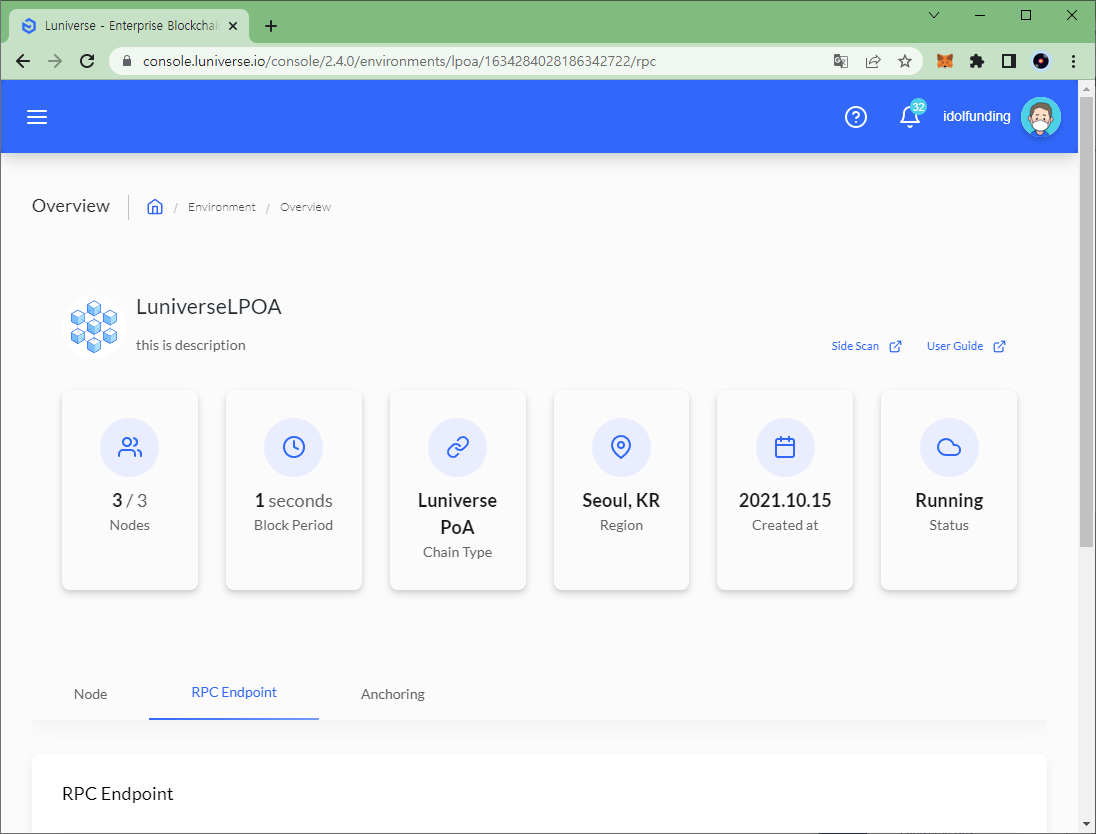Click the translate page icon
Image resolution: width=1096 pixels, height=834 pixels.
coord(841,62)
